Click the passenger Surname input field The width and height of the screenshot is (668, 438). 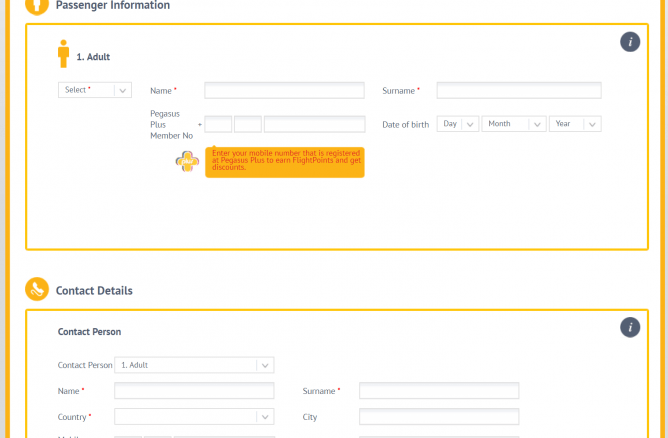[518, 91]
